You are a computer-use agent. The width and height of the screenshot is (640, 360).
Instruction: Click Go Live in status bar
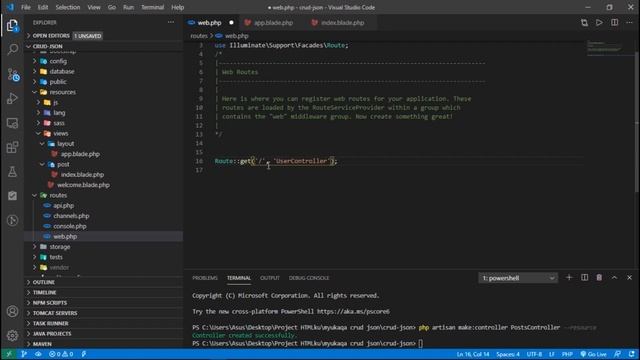(593, 354)
